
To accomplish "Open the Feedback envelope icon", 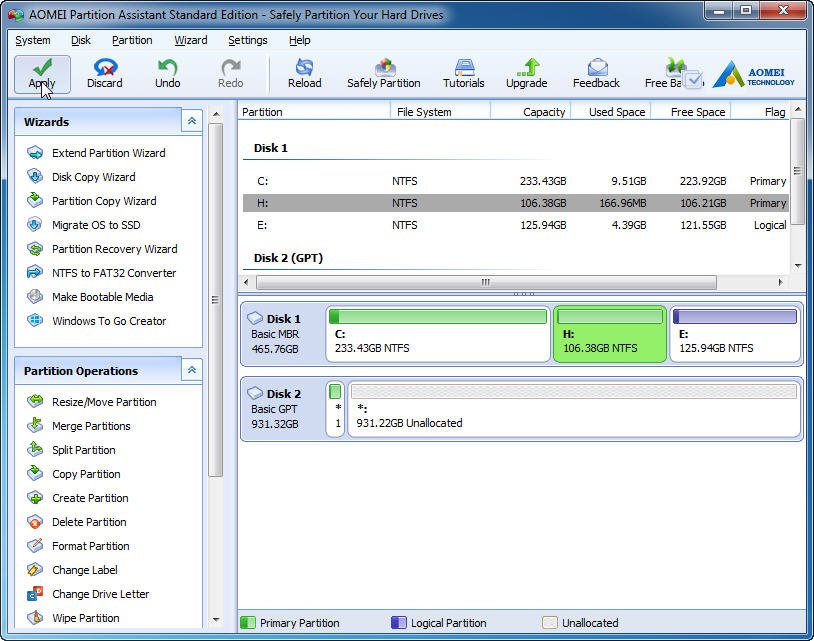I will [x=596, y=68].
